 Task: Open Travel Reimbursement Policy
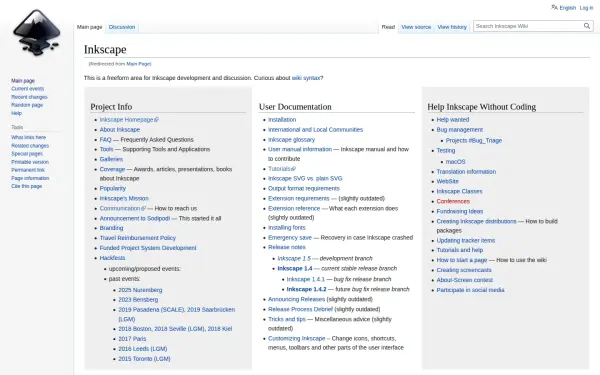coord(138,238)
